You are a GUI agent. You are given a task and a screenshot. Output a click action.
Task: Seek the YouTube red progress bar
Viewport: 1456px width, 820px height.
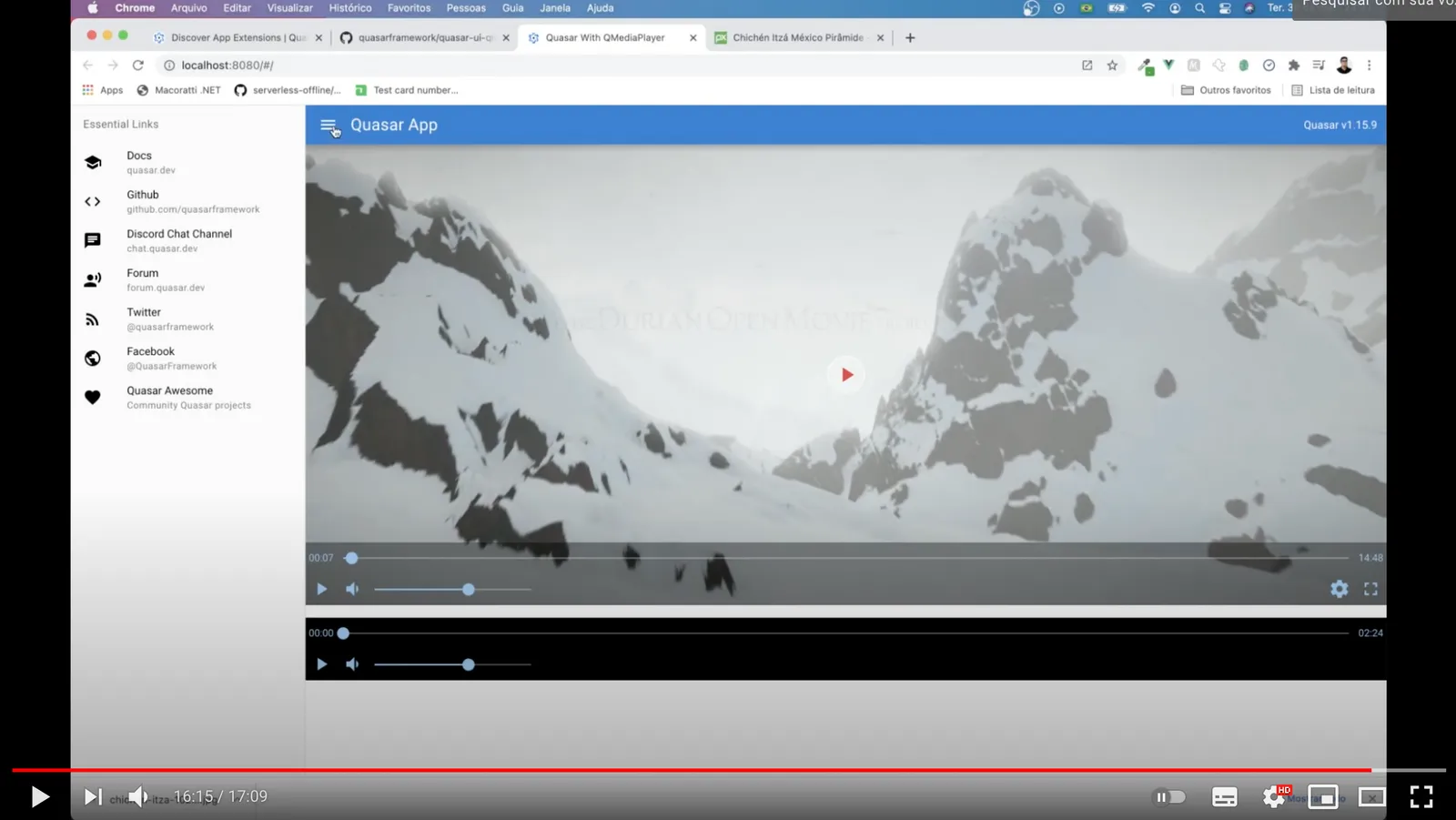coord(728,771)
